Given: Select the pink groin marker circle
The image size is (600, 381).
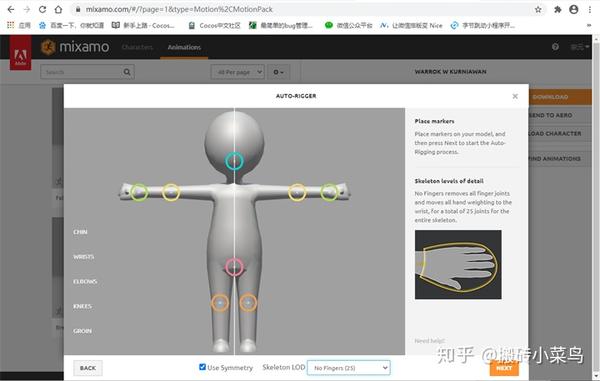Looking at the screenshot, I should click(x=234, y=267).
